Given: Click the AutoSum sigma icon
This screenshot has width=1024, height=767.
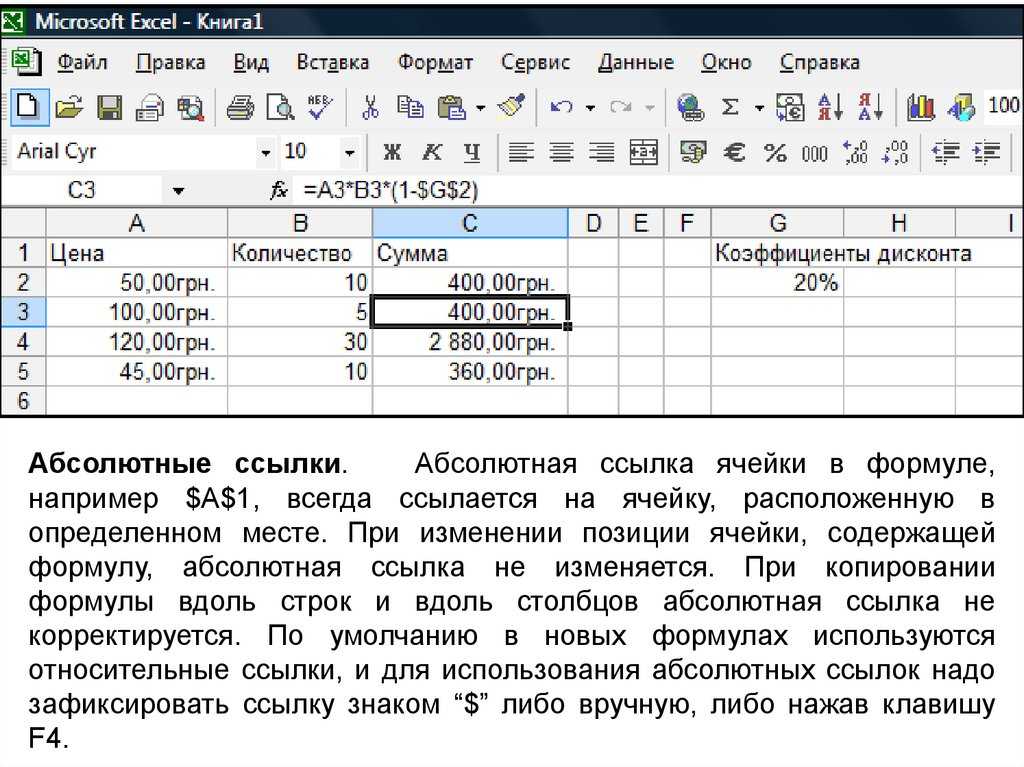Looking at the screenshot, I should point(730,106).
